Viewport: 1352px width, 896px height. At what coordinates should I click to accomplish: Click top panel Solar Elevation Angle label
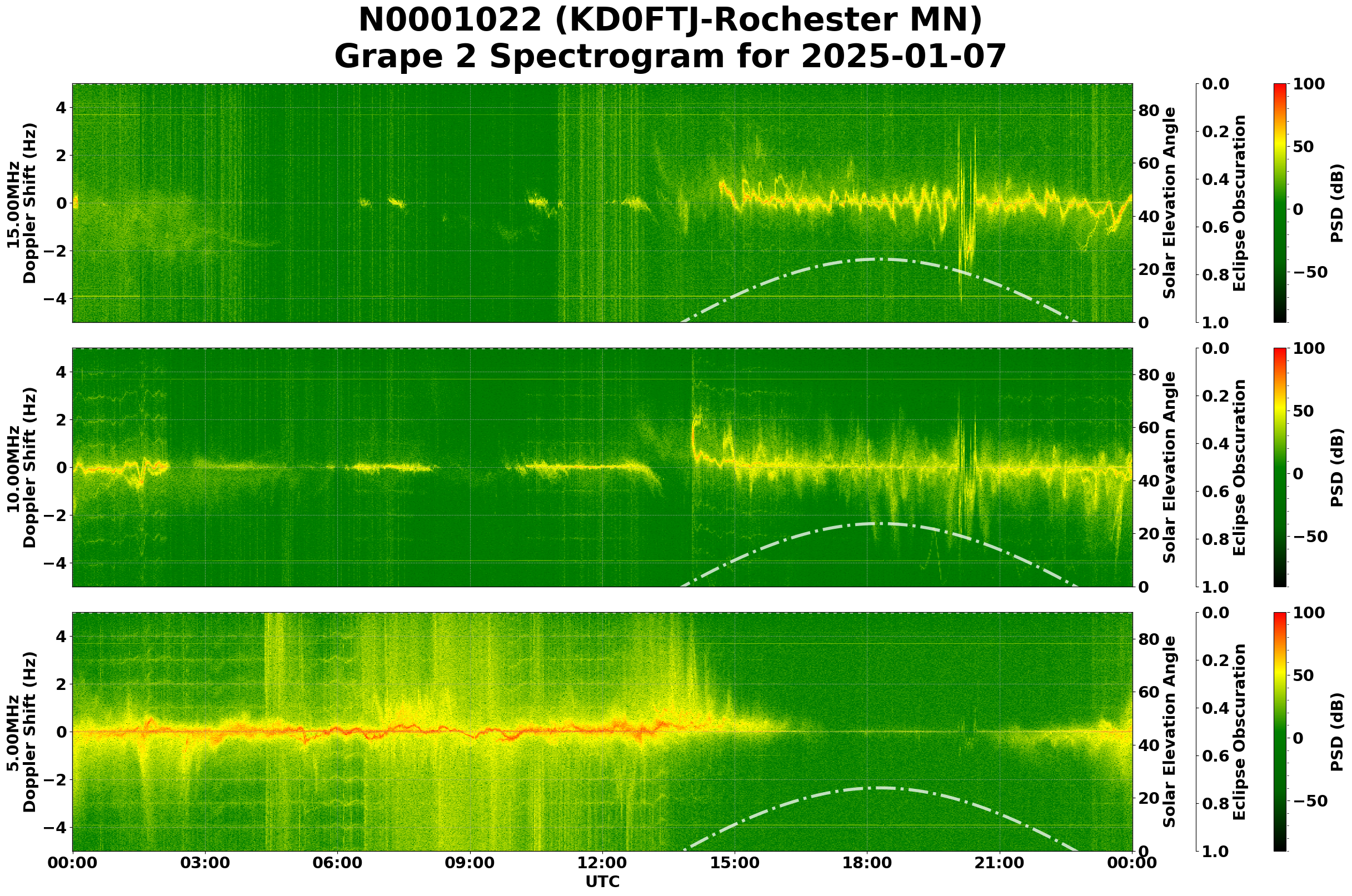click(1170, 203)
